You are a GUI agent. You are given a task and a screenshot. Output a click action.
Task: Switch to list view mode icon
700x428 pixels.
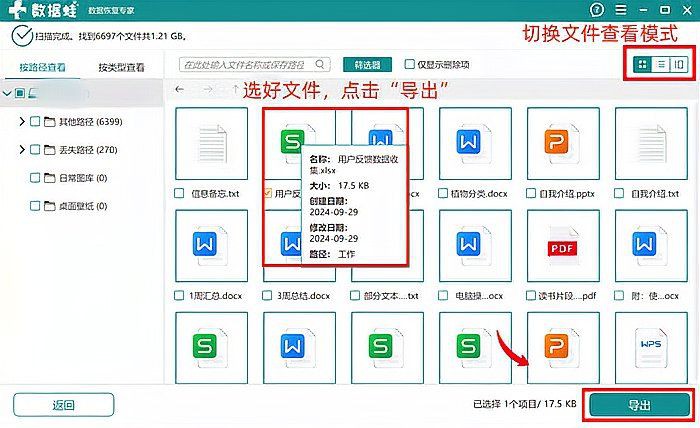coord(661,64)
